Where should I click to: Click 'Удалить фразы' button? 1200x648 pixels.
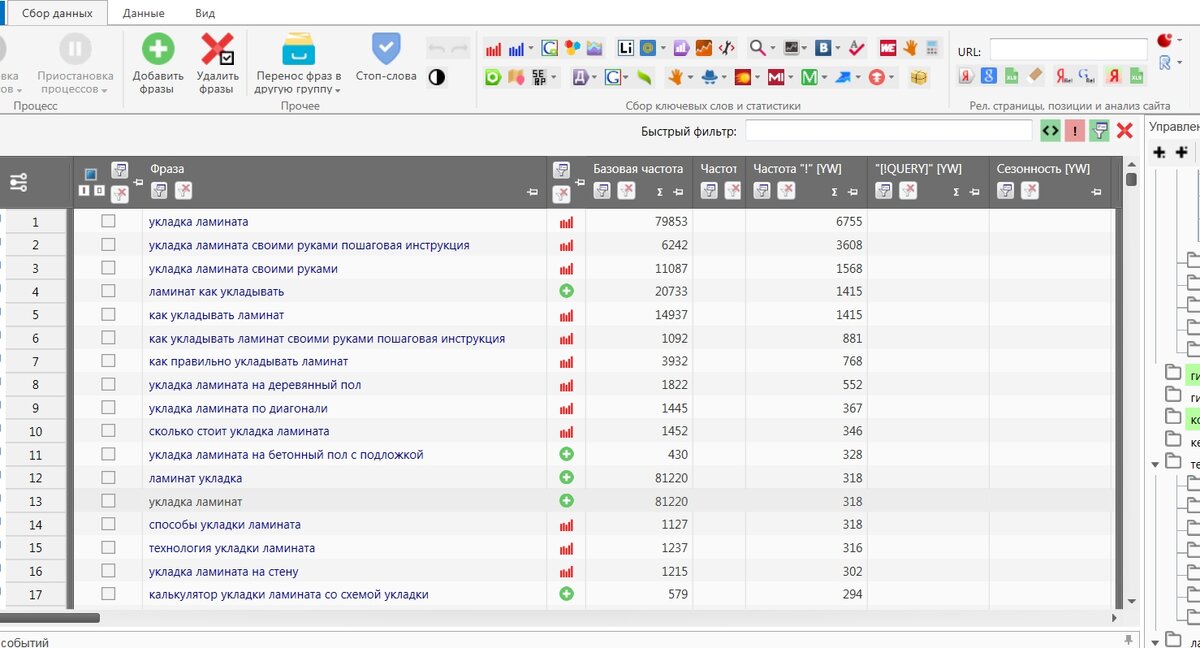[x=217, y=64]
